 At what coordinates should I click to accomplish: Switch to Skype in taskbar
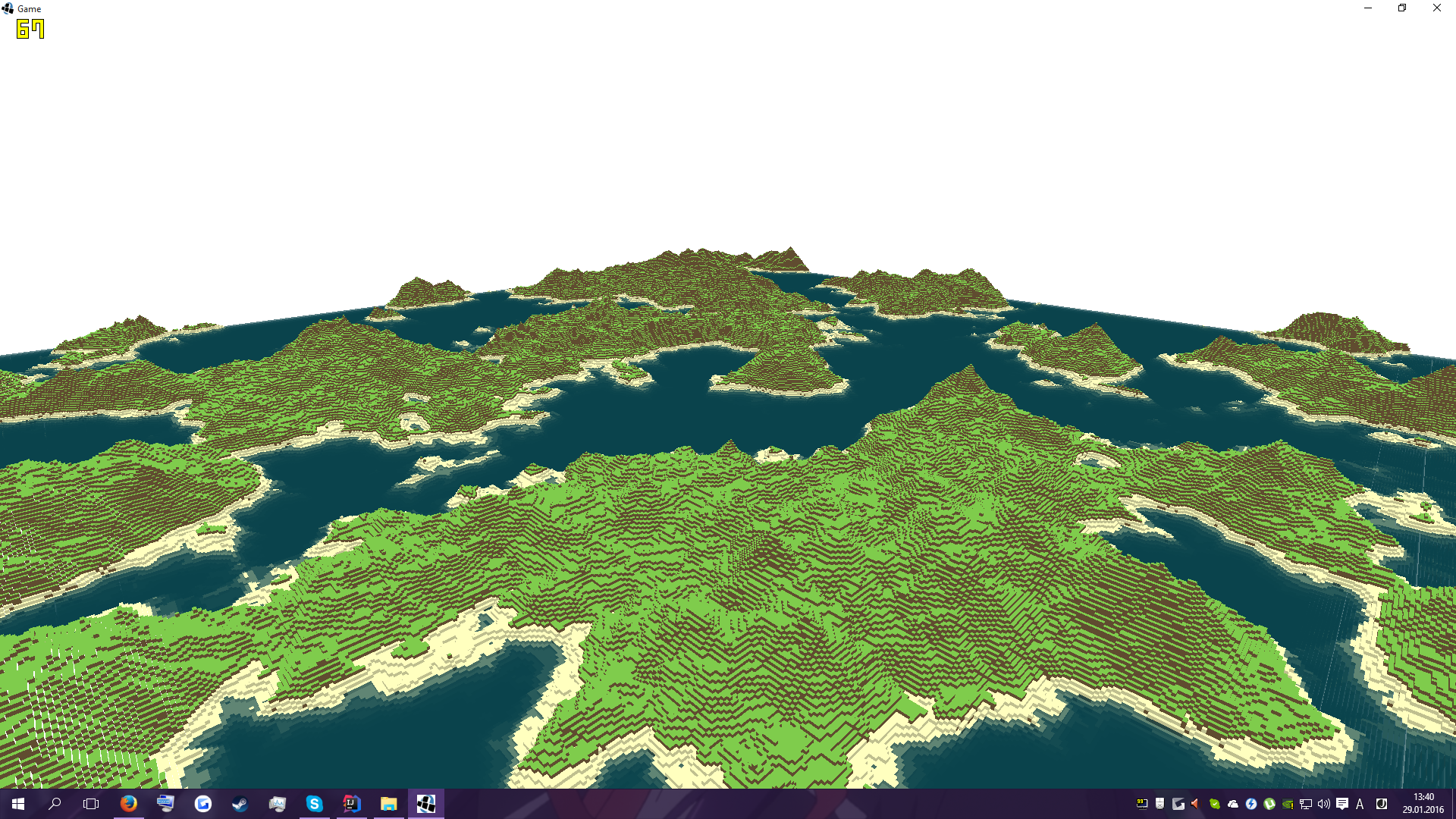coord(314,804)
